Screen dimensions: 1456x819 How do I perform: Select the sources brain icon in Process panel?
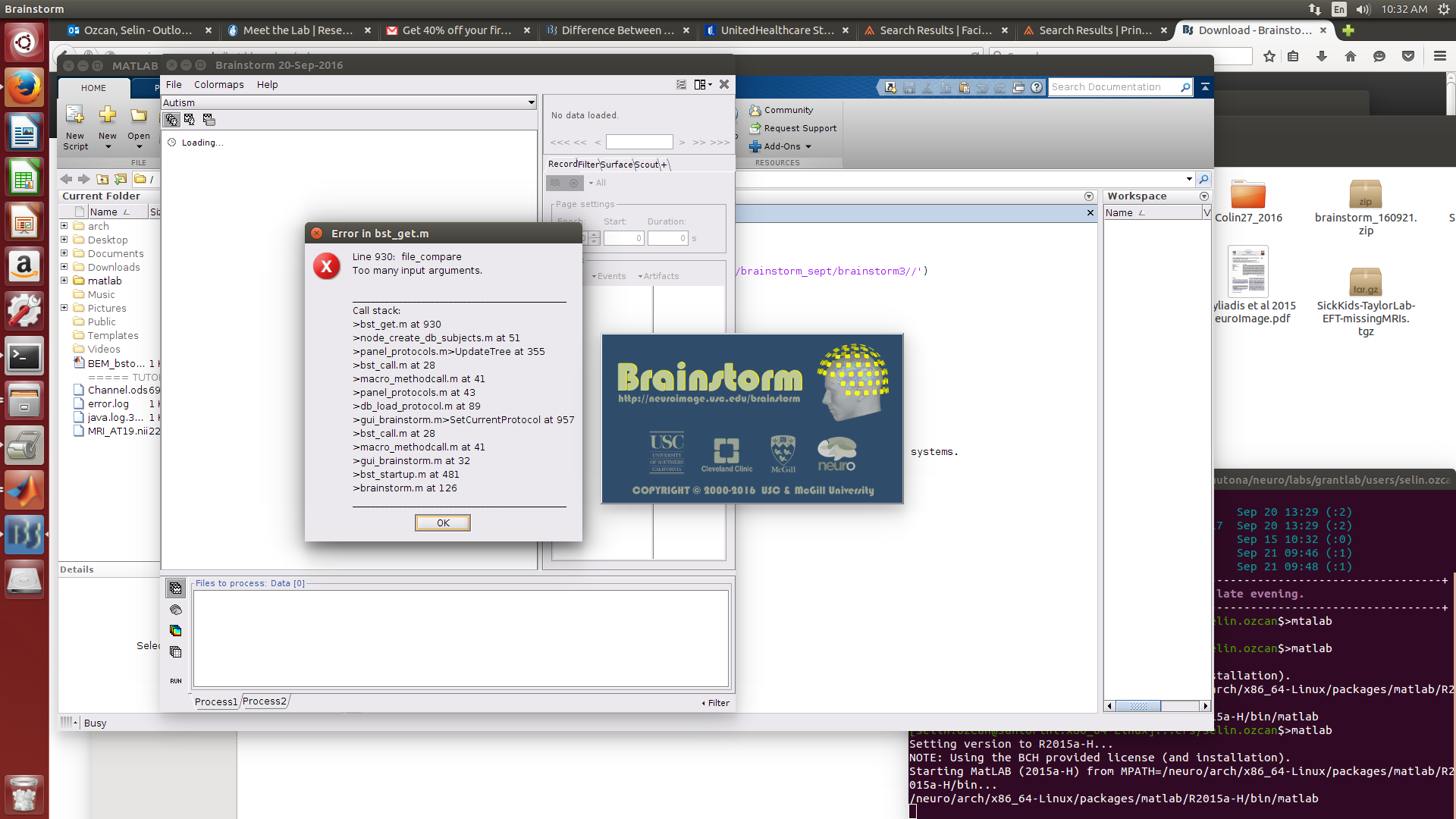[176, 610]
